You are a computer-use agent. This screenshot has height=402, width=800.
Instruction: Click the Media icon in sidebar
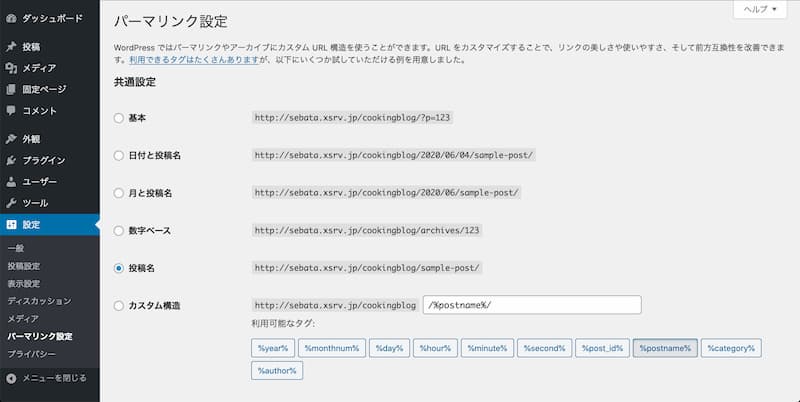coord(11,68)
